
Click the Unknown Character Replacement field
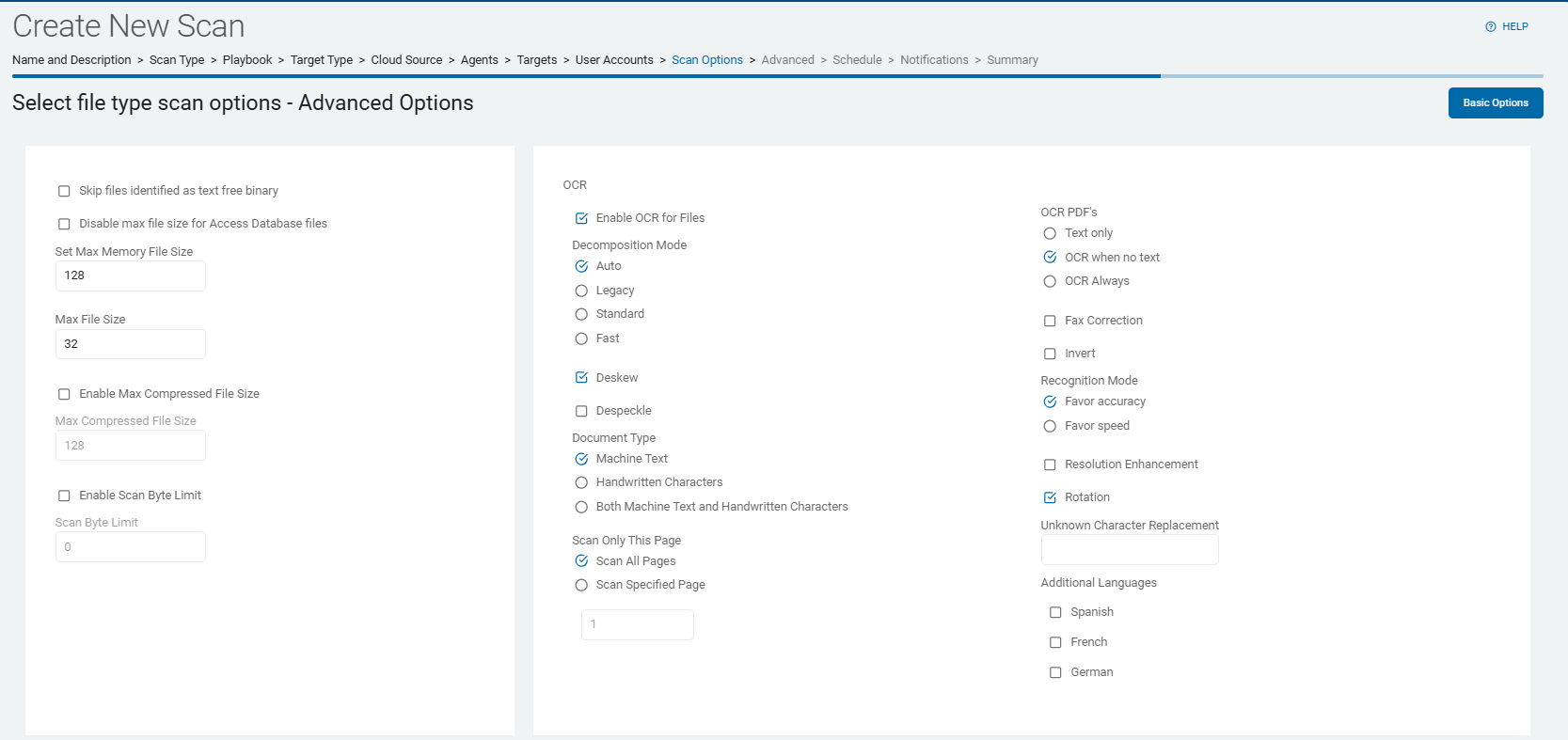(1129, 550)
